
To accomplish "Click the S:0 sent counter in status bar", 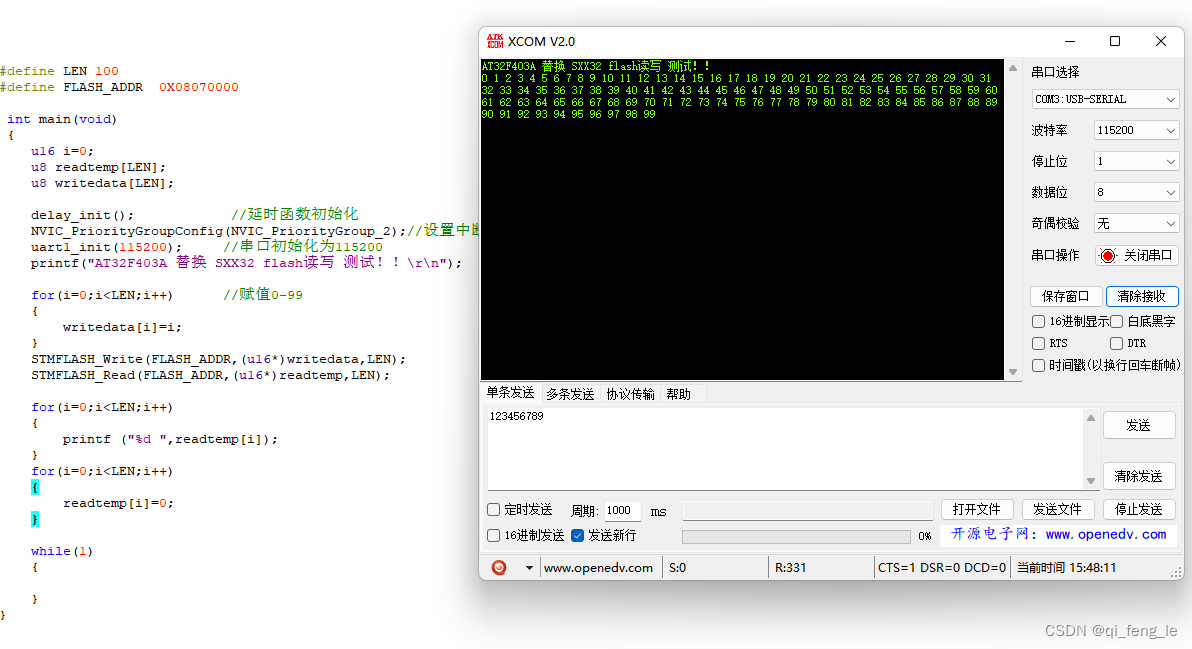I will tap(677, 568).
